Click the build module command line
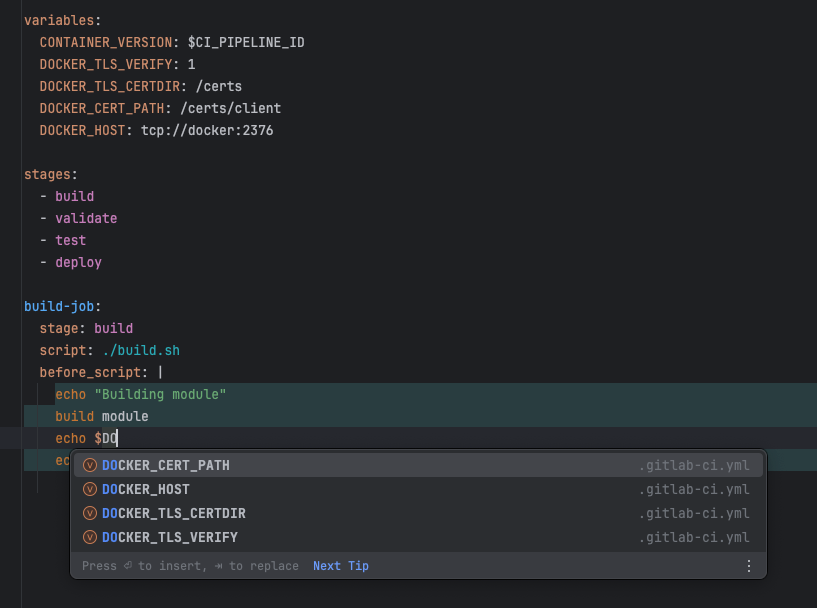Image resolution: width=817 pixels, height=608 pixels. [x=102, y=416]
